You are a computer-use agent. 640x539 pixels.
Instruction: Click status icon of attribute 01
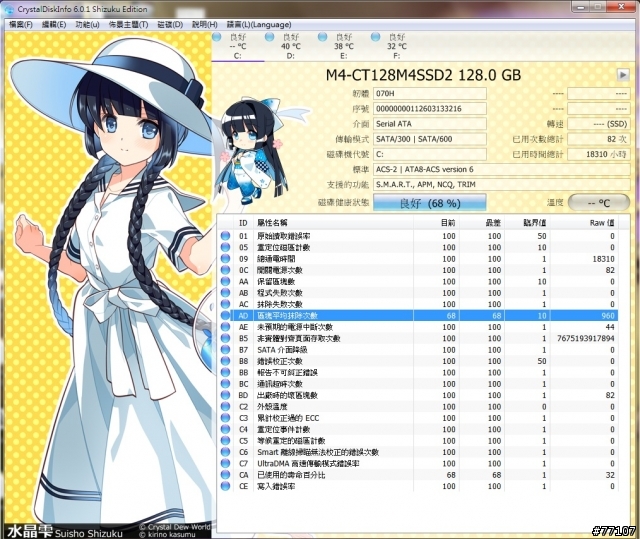[225, 236]
